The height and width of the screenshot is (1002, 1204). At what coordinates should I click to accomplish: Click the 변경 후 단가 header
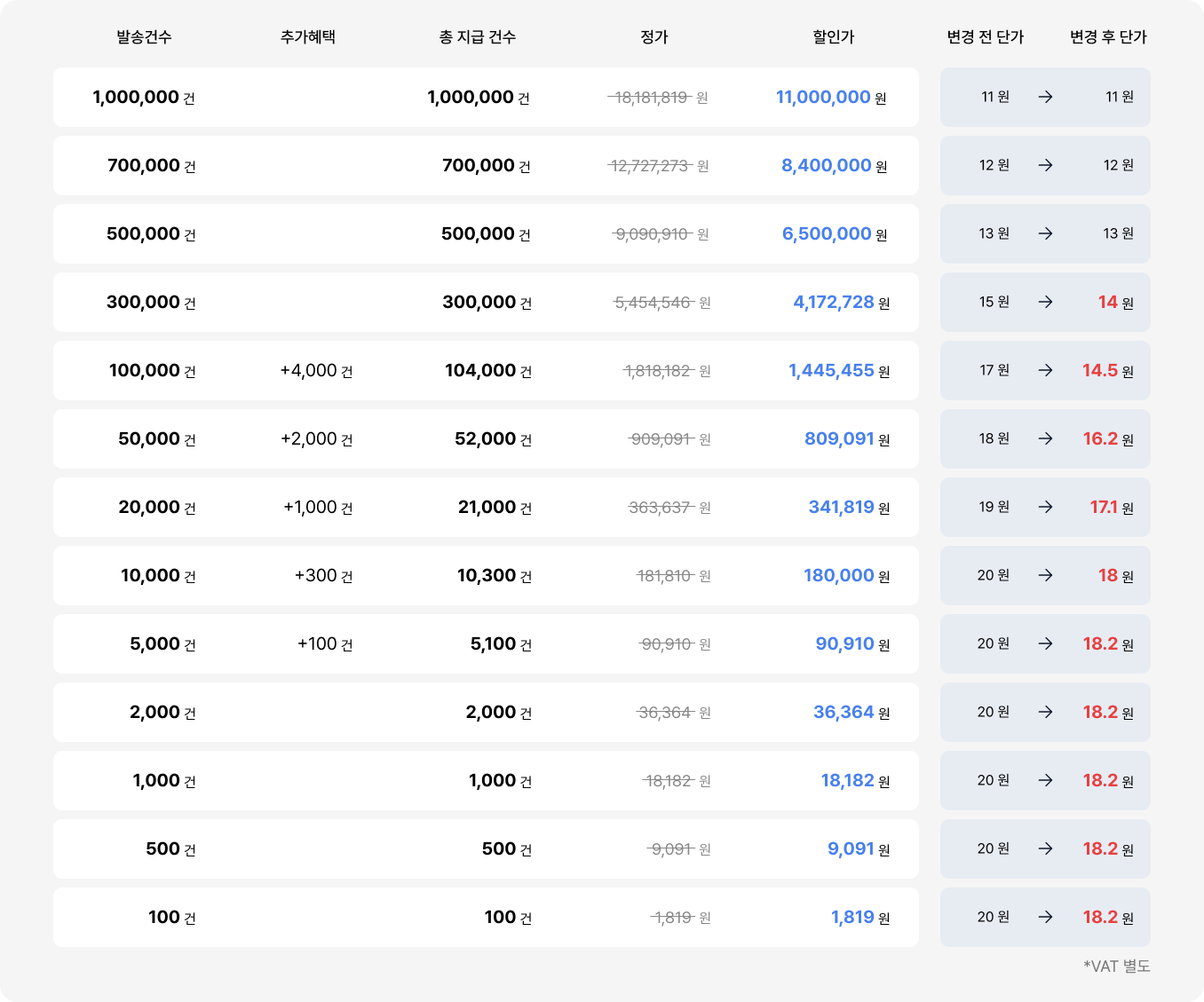click(x=1108, y=37)
